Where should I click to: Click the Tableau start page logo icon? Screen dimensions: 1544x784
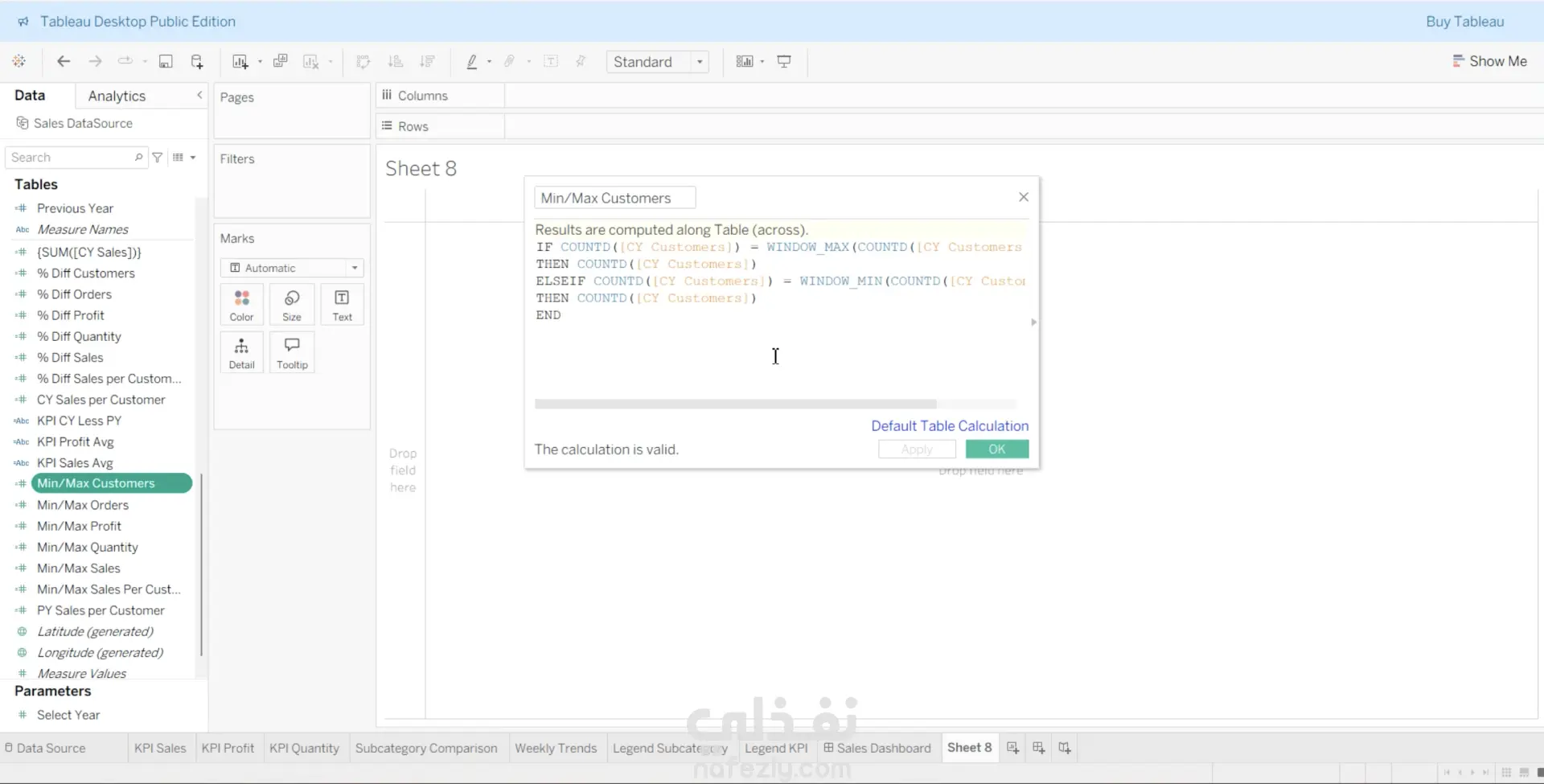tap(19, 61)
